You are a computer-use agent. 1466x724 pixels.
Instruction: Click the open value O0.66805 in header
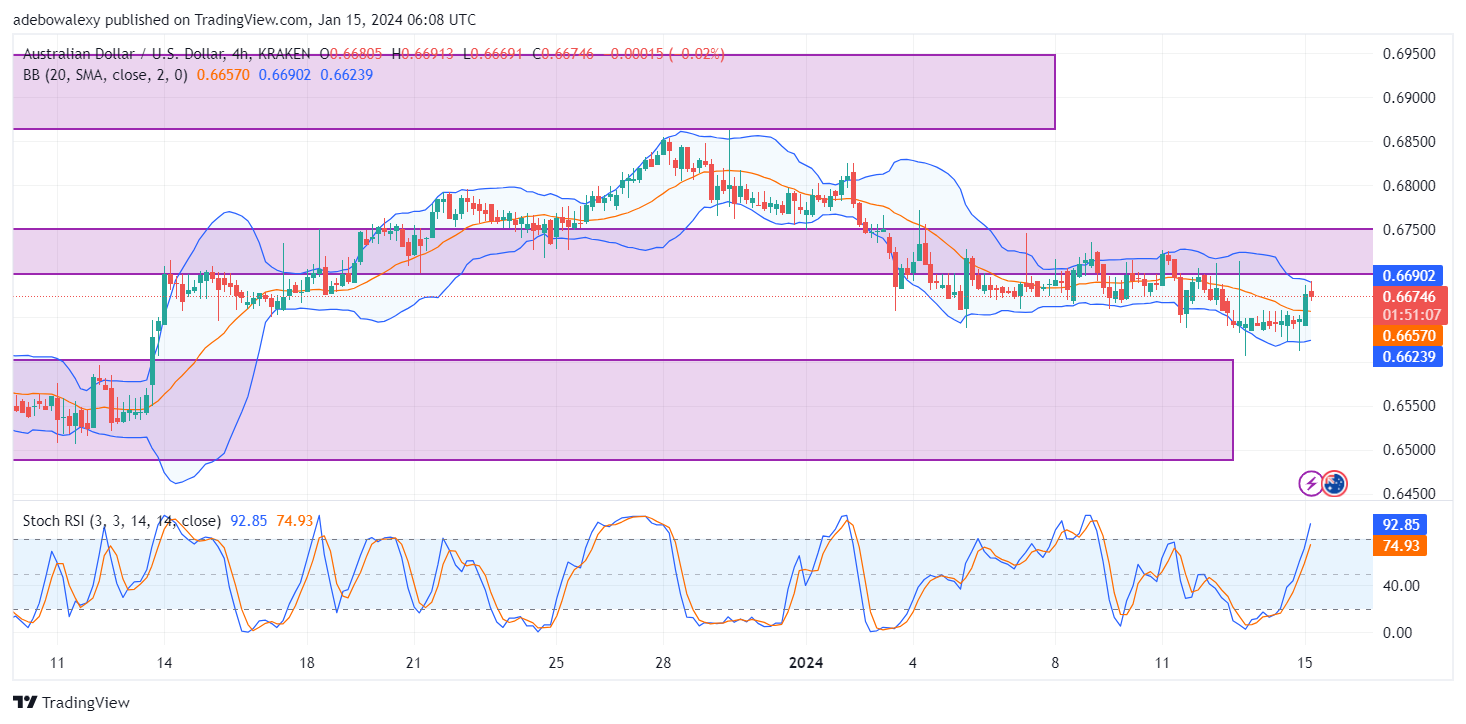tap(351, 53)
